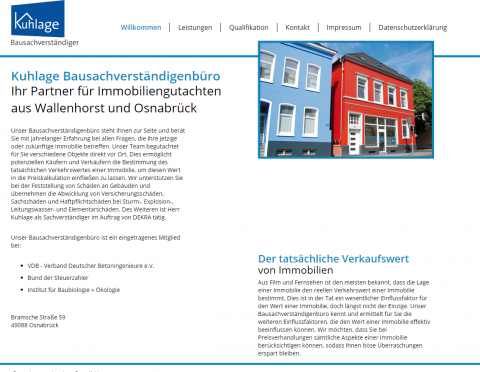Click 'Ihr Partner für Immobiliengutachten' heading line
The height and width of the screenshot is (372, 480).
(x=116, y=91)
